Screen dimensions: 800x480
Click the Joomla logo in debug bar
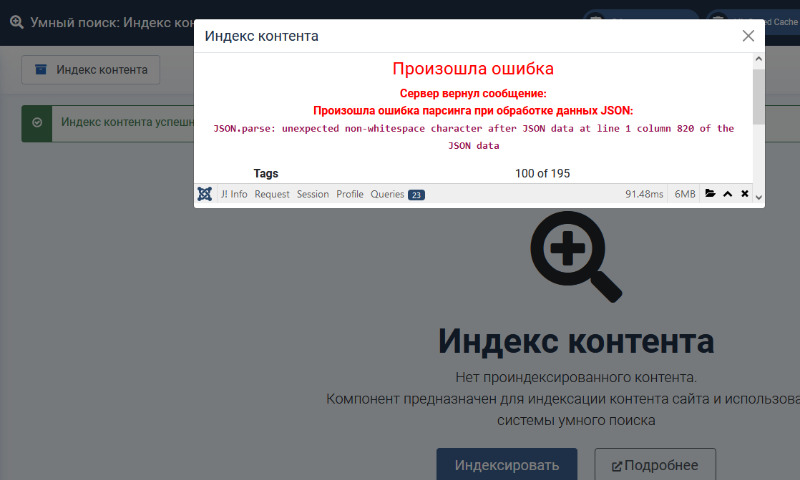tap(205, 194)
